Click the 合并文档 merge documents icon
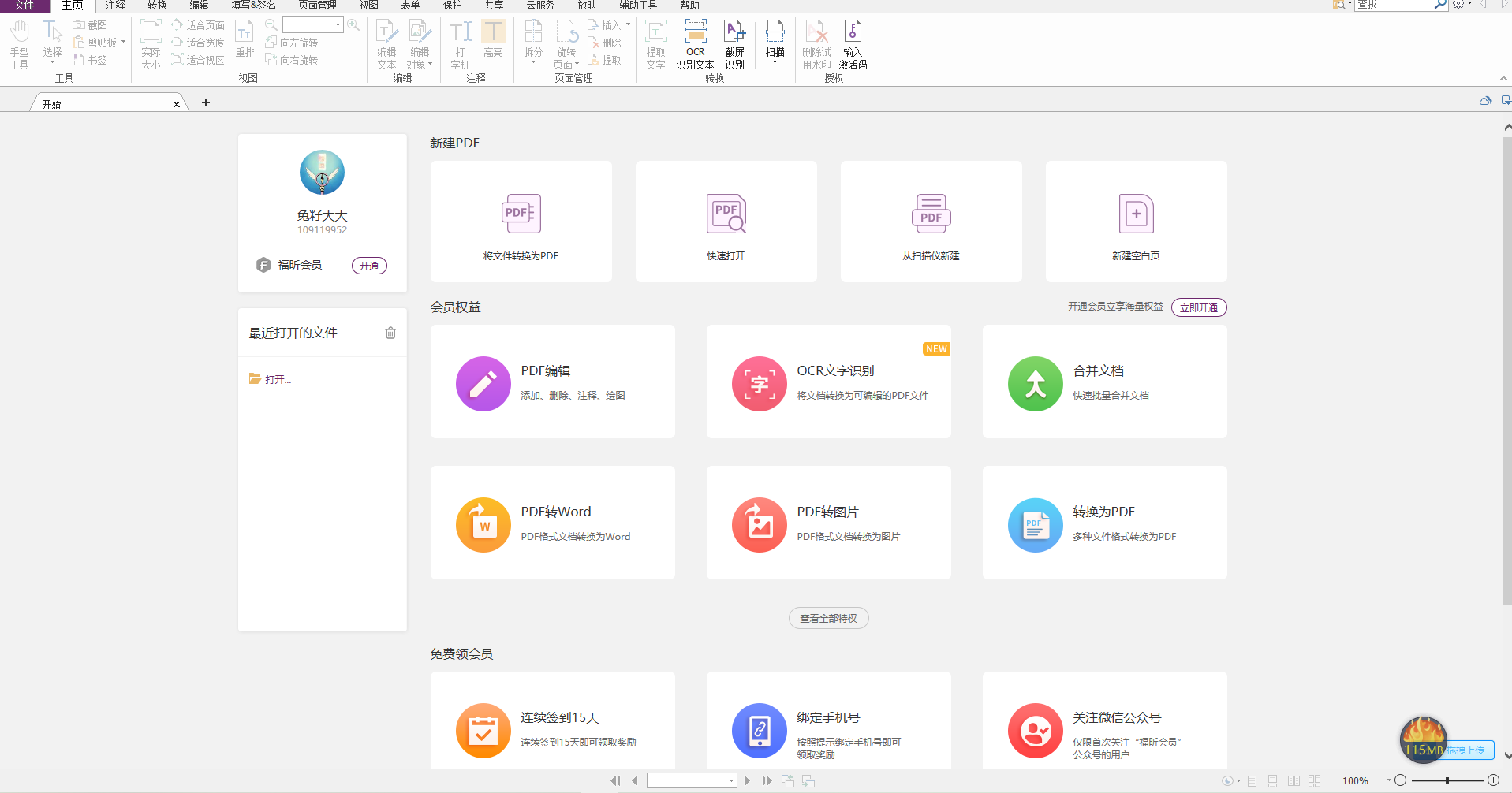Screen dimensions: 1512x793 pos(1035,384)
